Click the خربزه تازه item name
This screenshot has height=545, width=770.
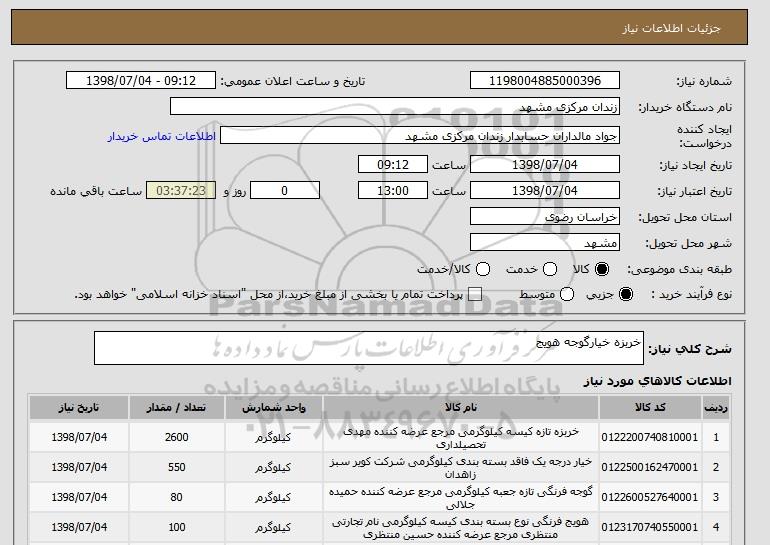coord(461,437)
